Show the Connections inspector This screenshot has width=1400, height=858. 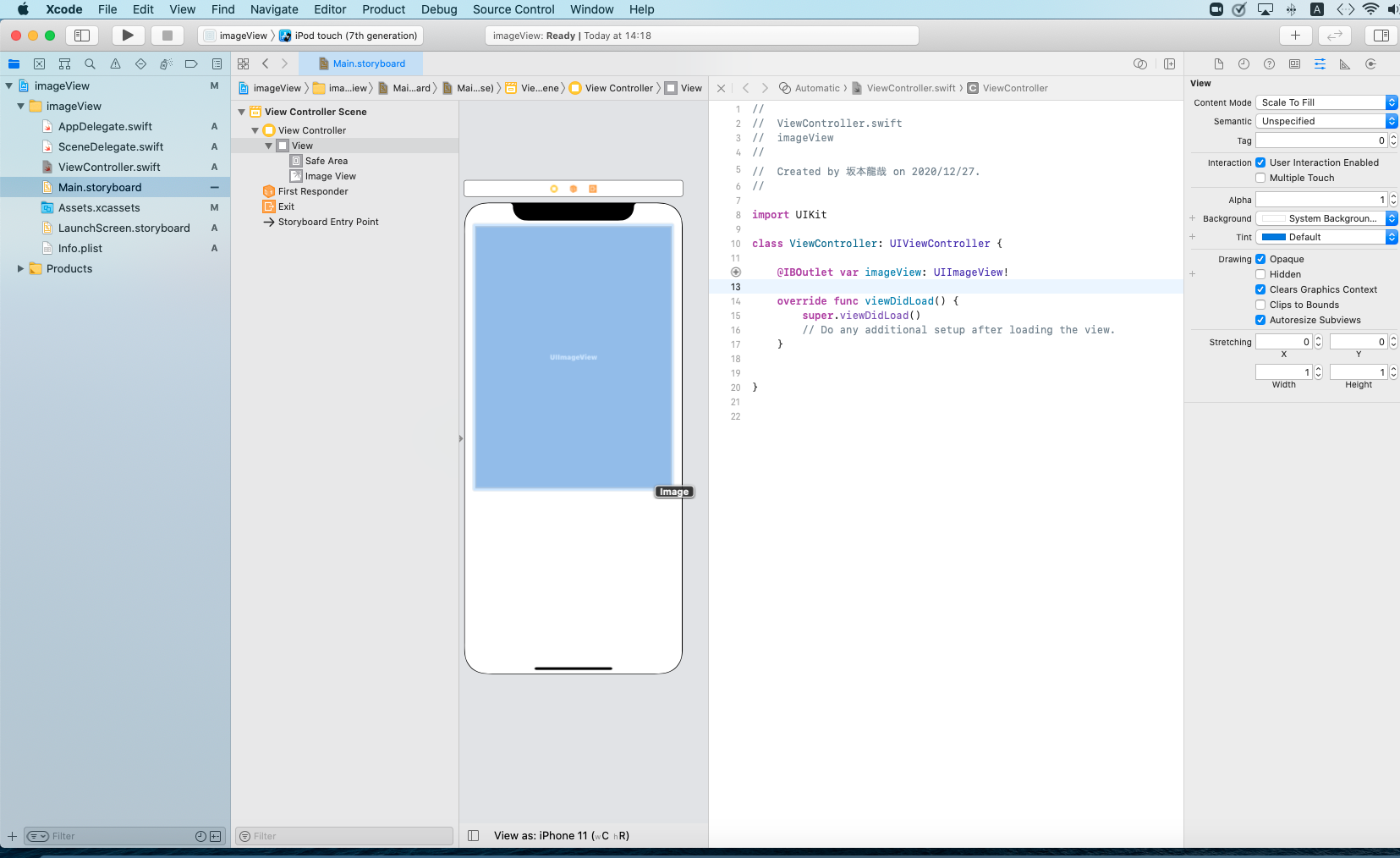click(x=1370, y=64)
